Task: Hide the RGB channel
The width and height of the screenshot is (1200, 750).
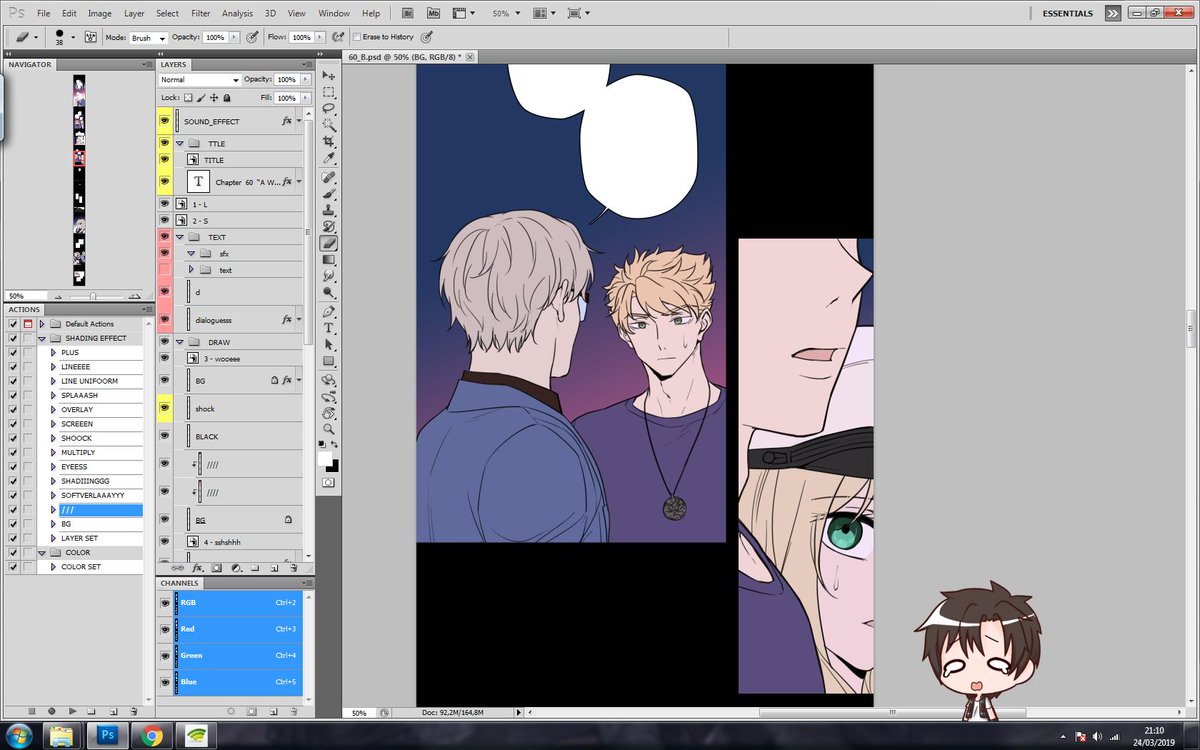Action: point(165,603)
